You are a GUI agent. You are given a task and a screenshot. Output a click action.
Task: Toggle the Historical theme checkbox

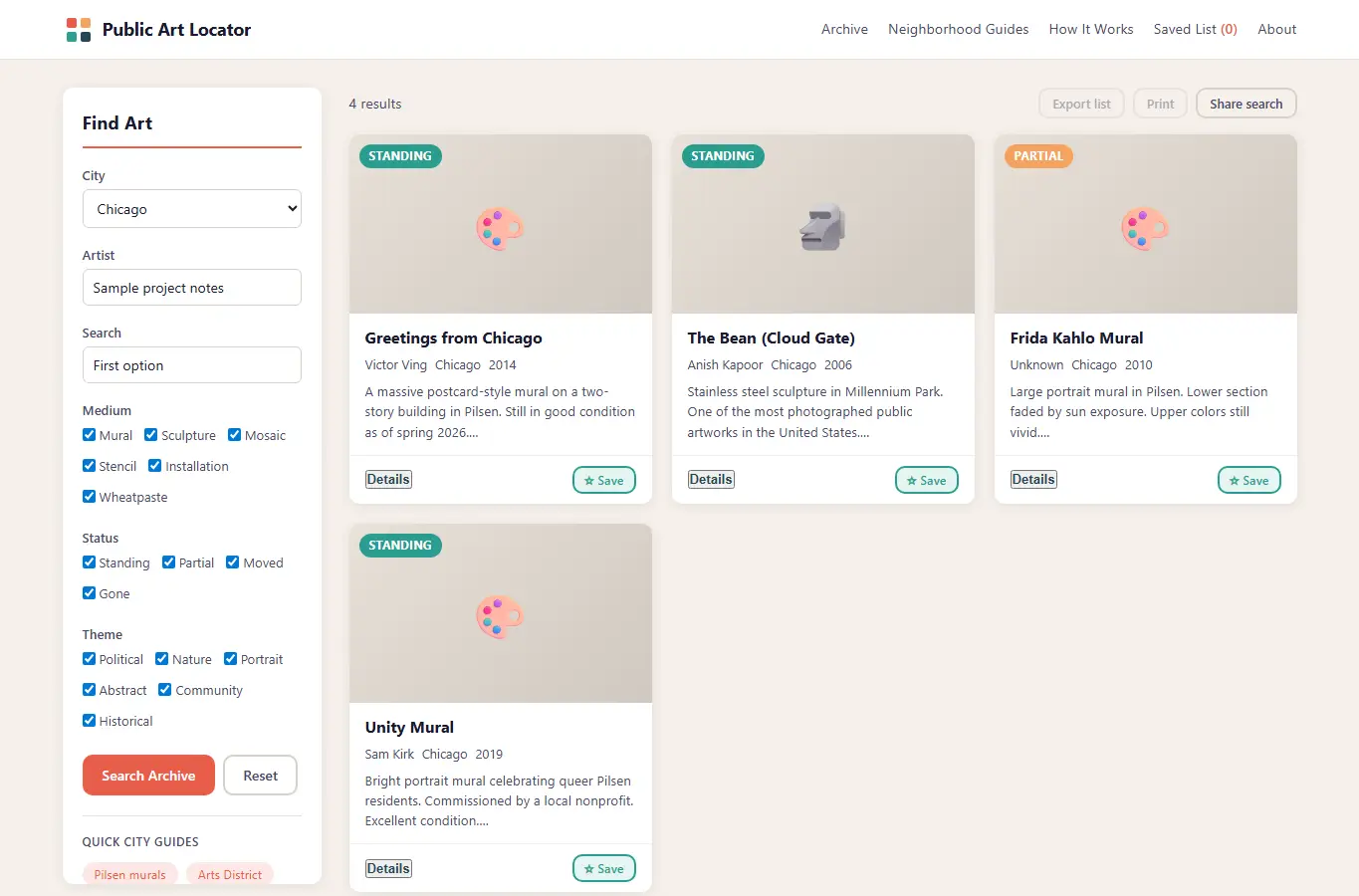click(90, 721)
